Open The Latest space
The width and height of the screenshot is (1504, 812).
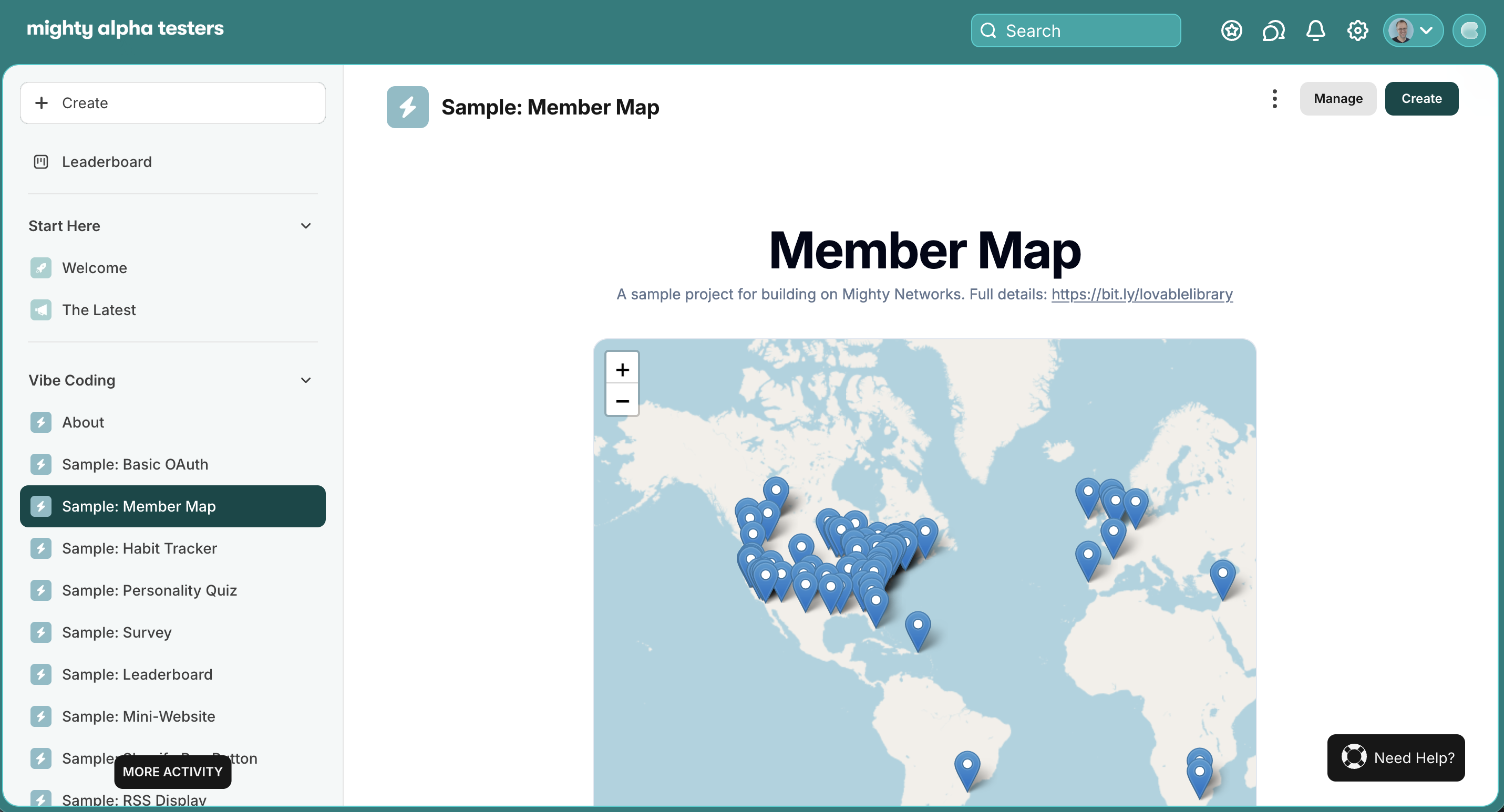[x=173, y=310]
